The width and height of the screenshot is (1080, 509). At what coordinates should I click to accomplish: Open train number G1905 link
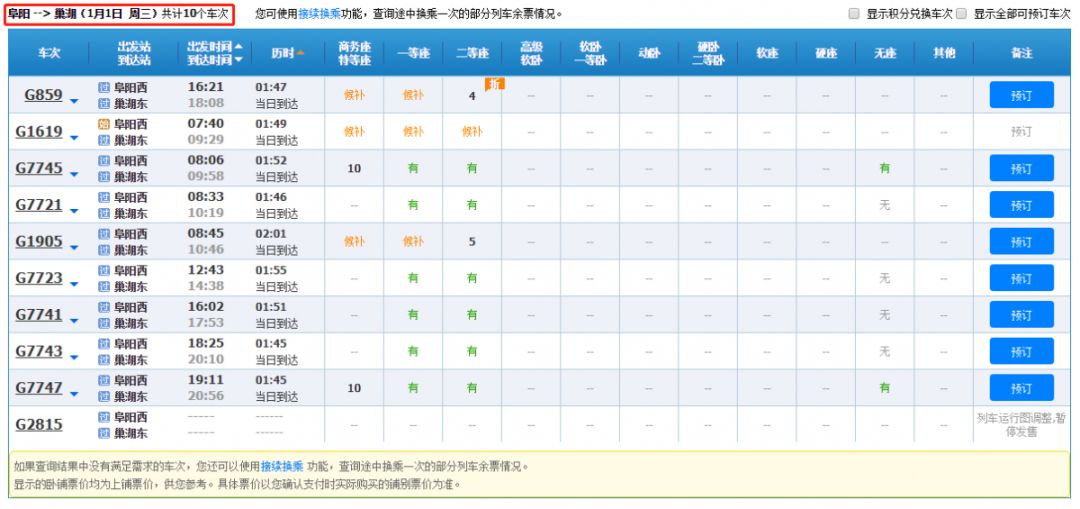coord(39,241)
